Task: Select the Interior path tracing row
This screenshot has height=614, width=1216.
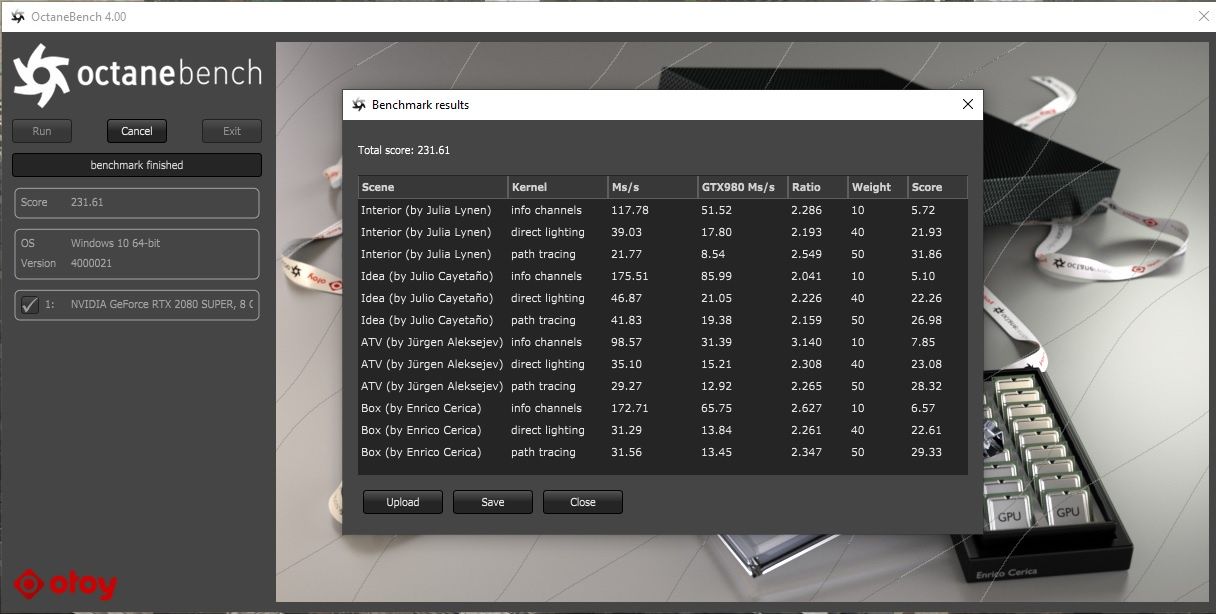Action: (x=663, y=254)
